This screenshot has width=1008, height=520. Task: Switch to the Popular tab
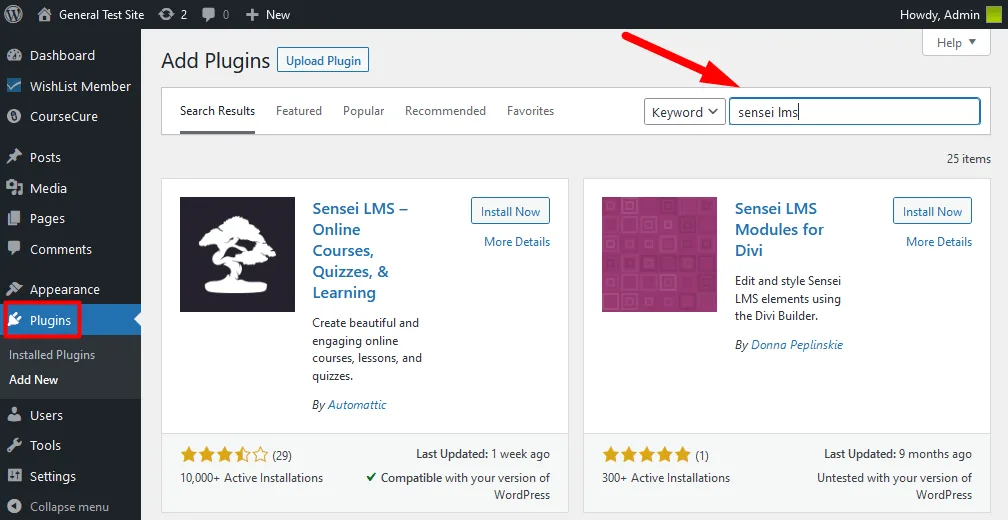[363, 111]
